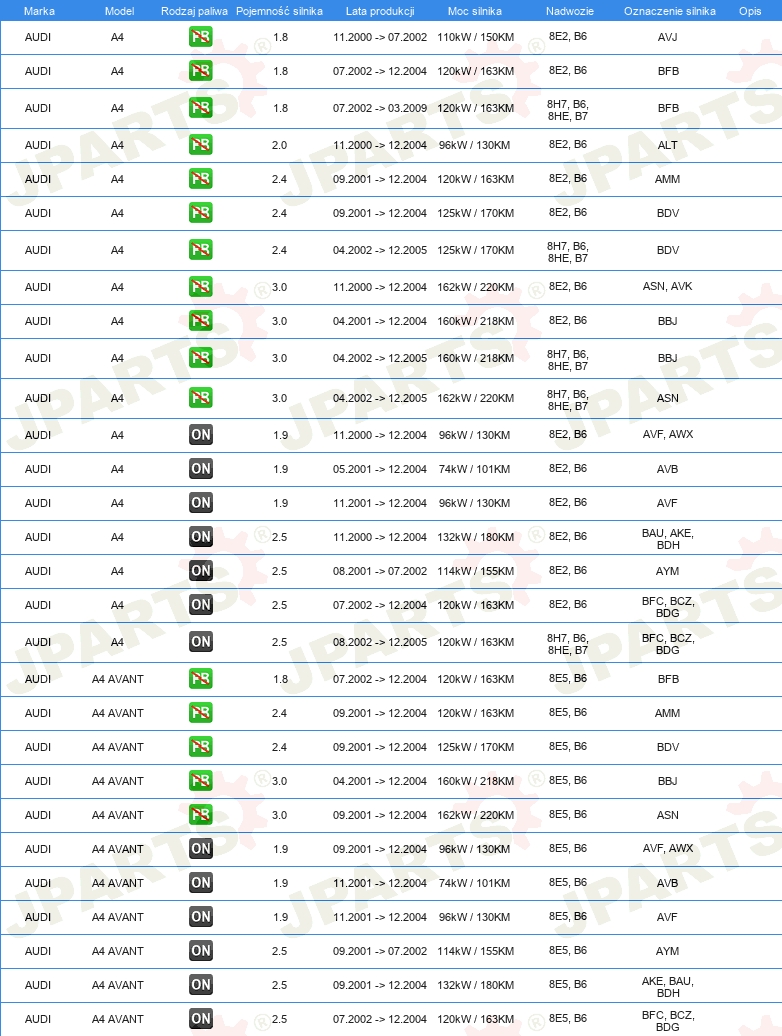Click the petrol icon in the 03.2009 BFB row

click(201, 108)
